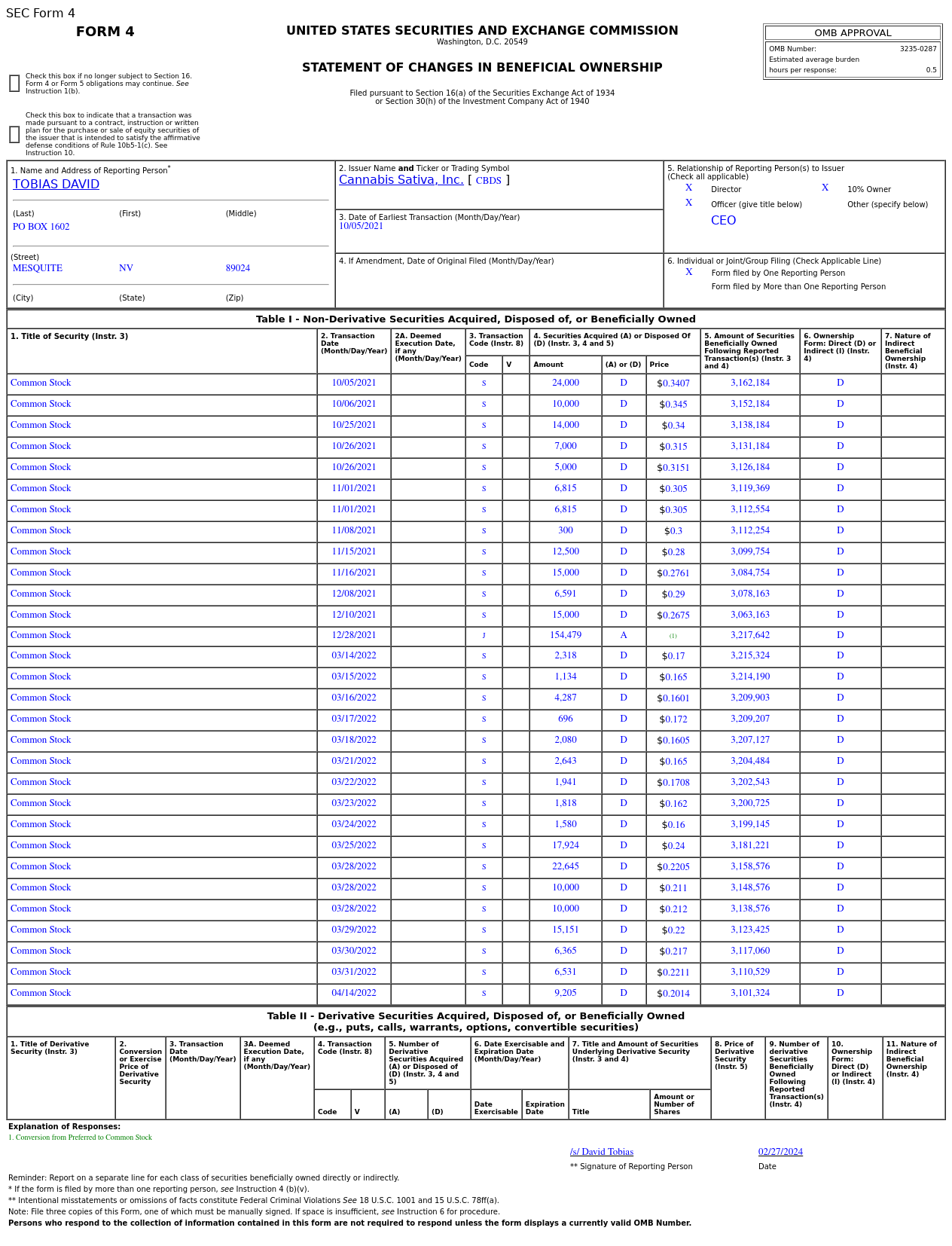The image size is (952, 1246).
Task: Check the no longer subject to Section 16 box
Action: tap(14, 84)
